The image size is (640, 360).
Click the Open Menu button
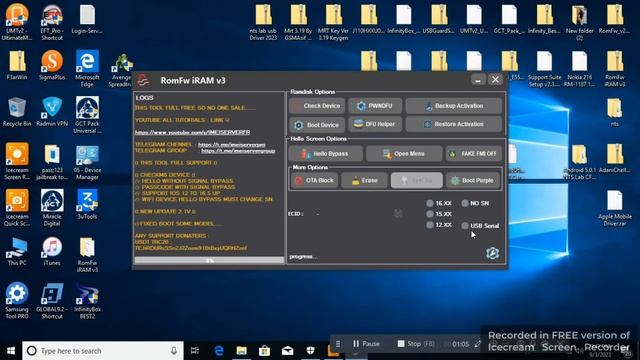(x=404, y=154)
